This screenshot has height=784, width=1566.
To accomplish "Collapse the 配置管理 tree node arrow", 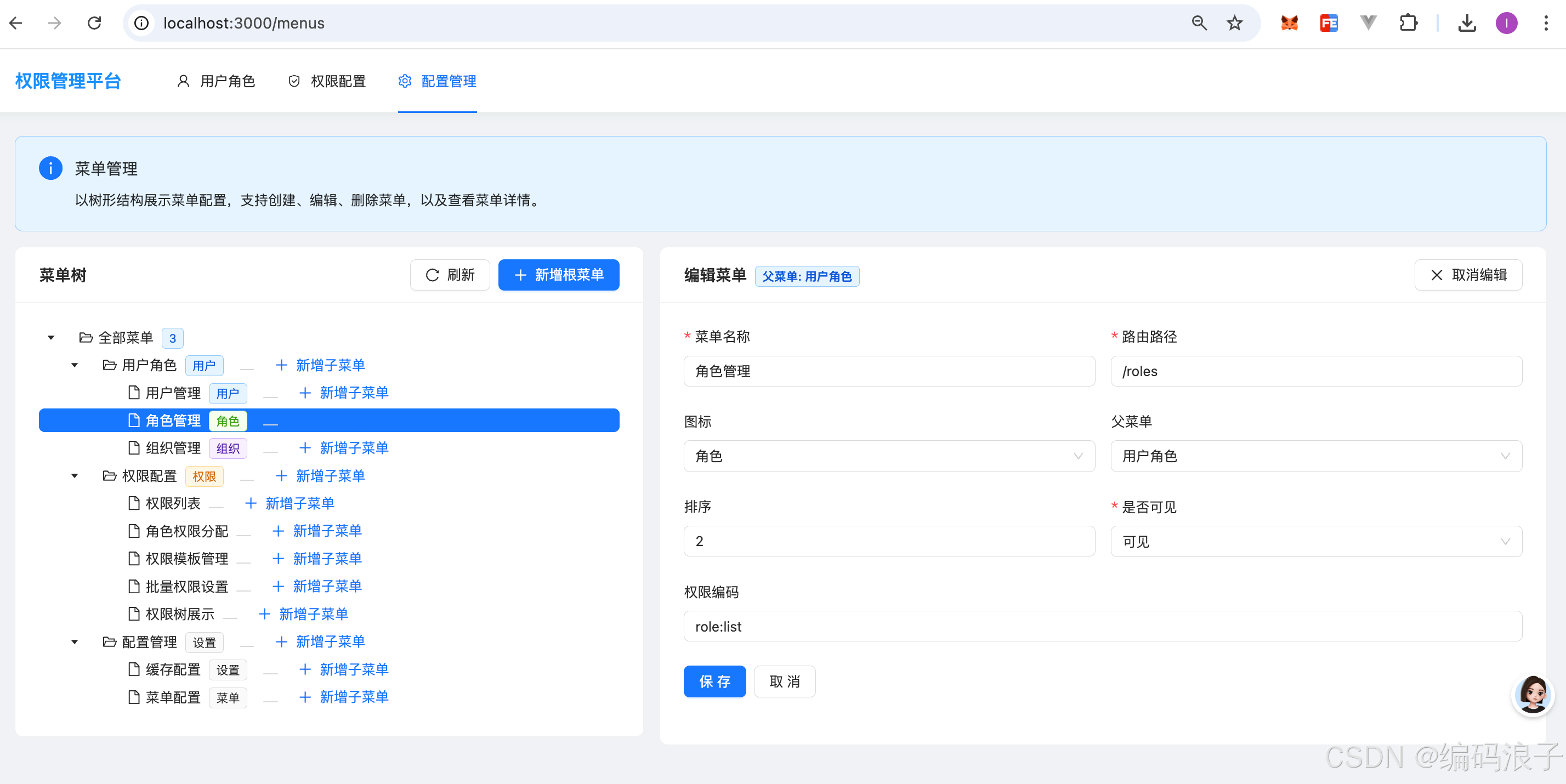I will click(x=75, y=642).
